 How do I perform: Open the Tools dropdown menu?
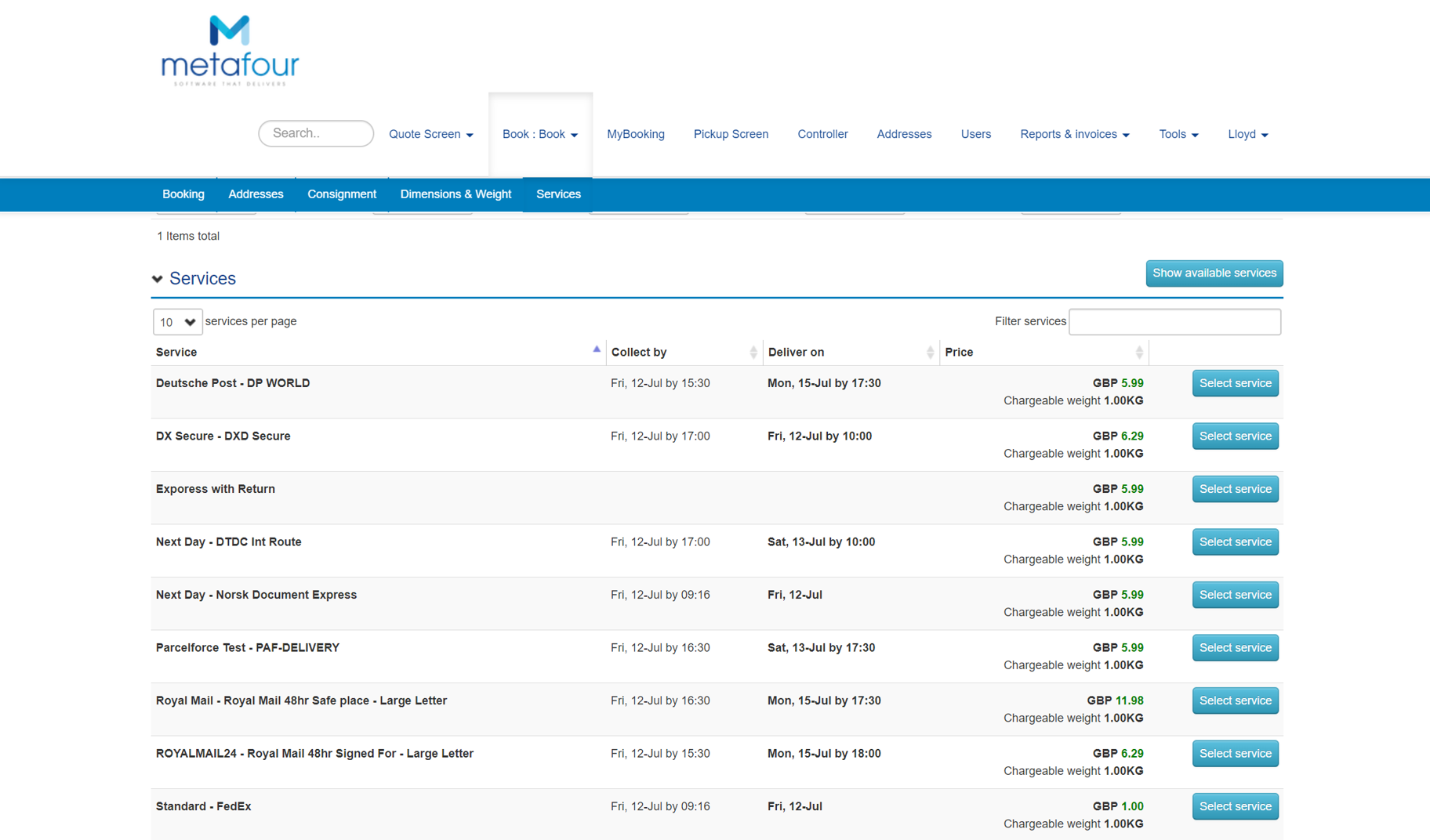[x=1178, y=134]
